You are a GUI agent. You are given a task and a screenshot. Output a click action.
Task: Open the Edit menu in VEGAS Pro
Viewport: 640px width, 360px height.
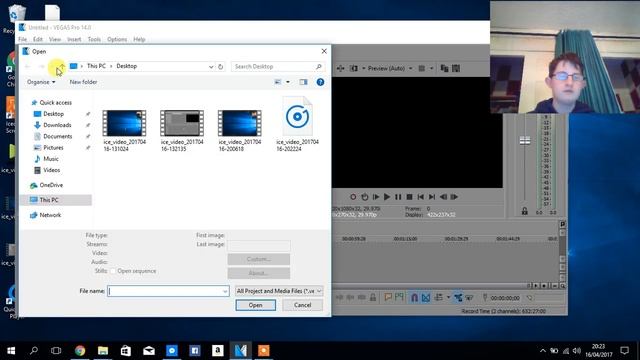click(38, 39)
